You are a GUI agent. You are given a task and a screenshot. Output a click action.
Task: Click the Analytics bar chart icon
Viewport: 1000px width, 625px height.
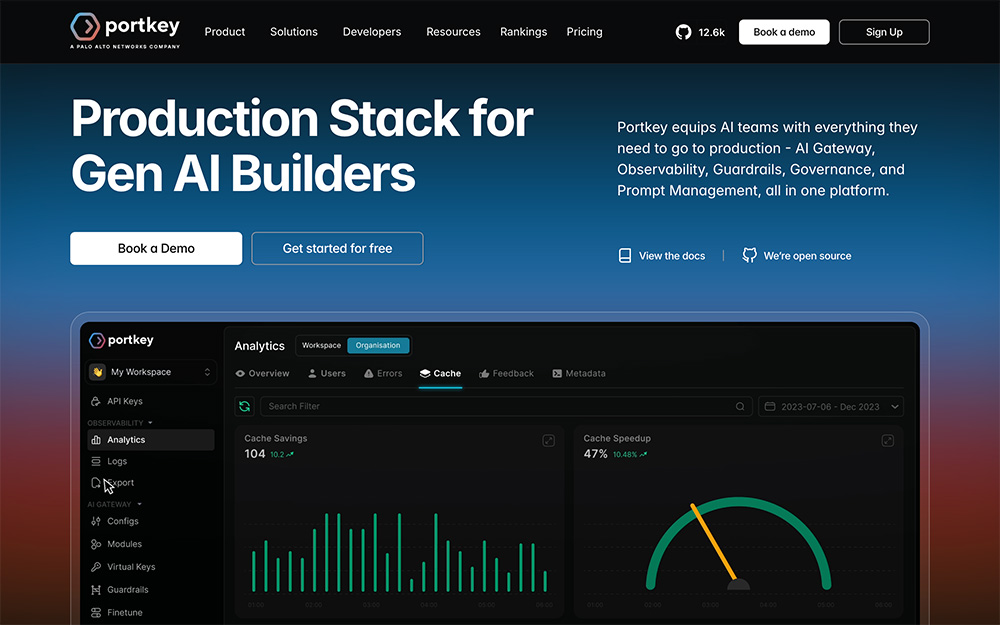[96, 439]
